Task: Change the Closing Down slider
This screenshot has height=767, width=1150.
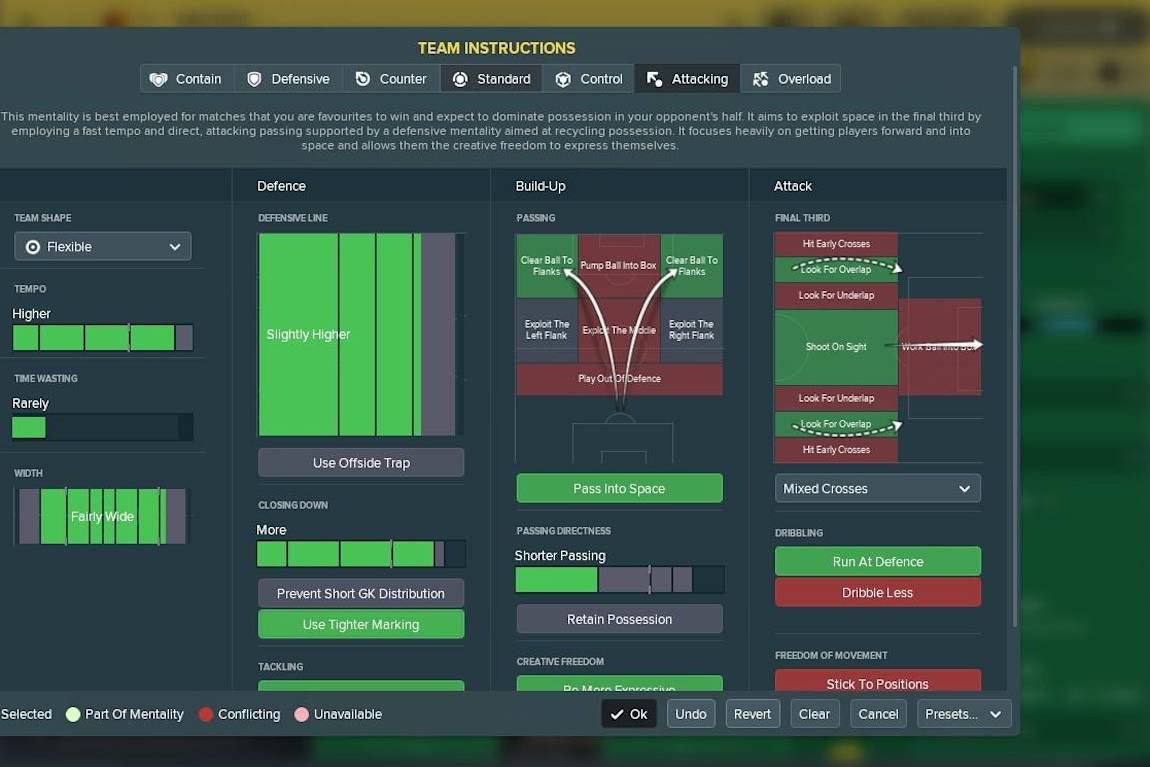Action: click(x=361, y=554)
